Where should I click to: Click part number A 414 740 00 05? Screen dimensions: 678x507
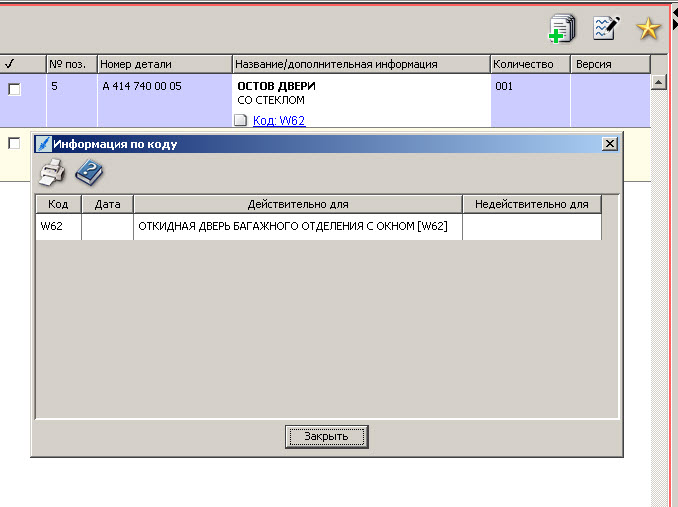pos(142,87)
